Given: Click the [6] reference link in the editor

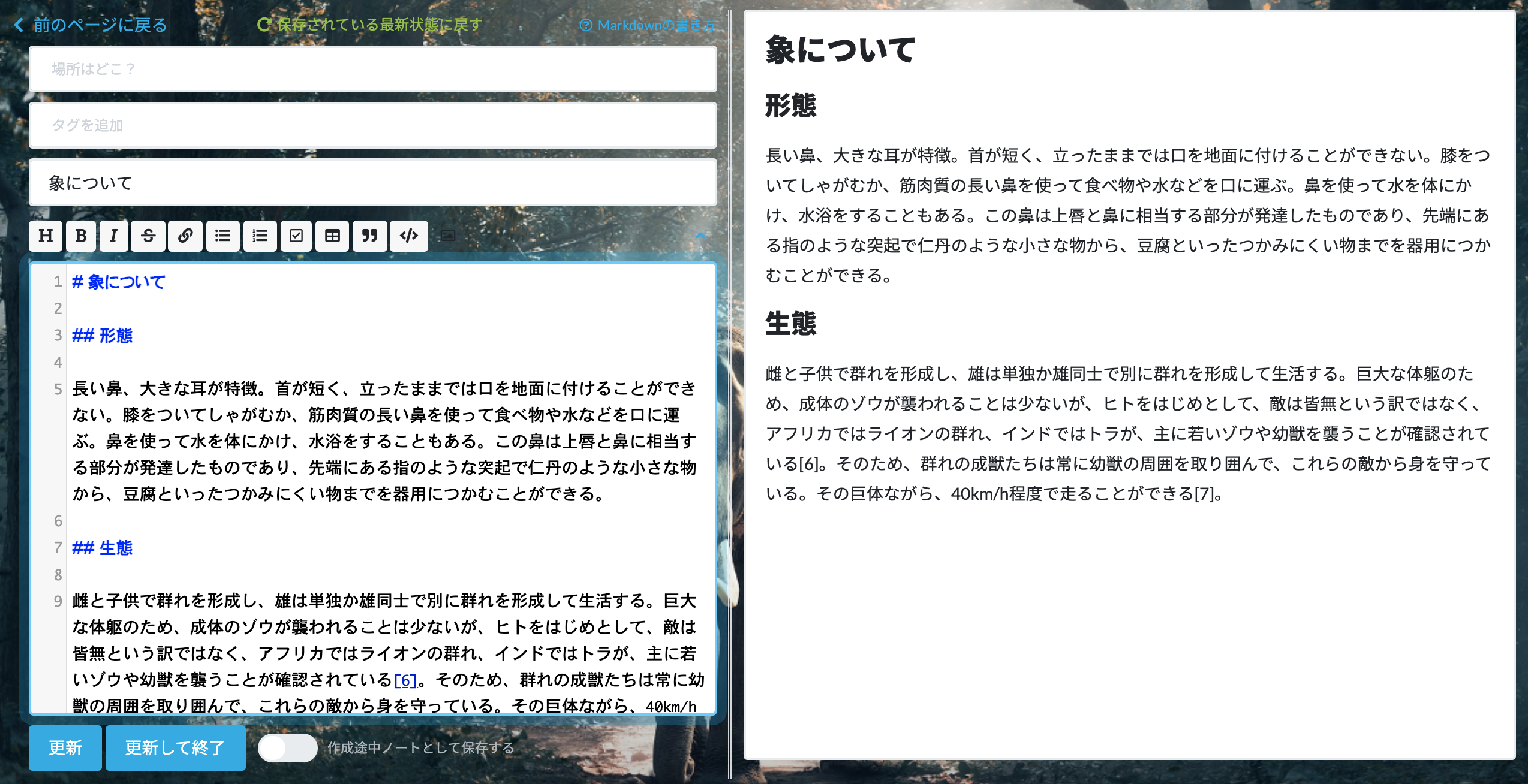Looking at the screenshot, I should pyautogui.click(x=405, y=680).
